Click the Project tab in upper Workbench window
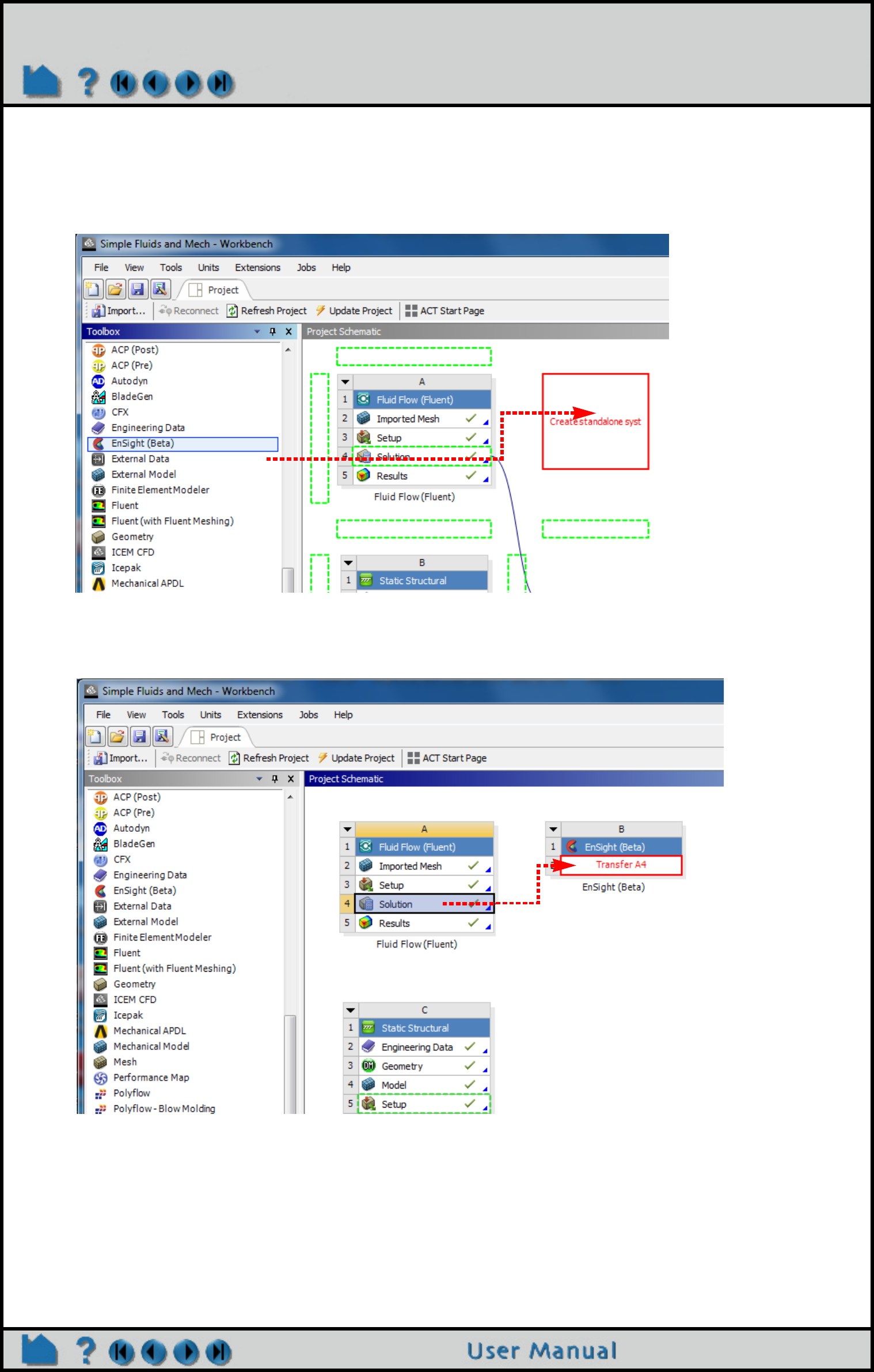Viewport: 874px width, 1372px height. pyautogui.click(x=214, y=290)
